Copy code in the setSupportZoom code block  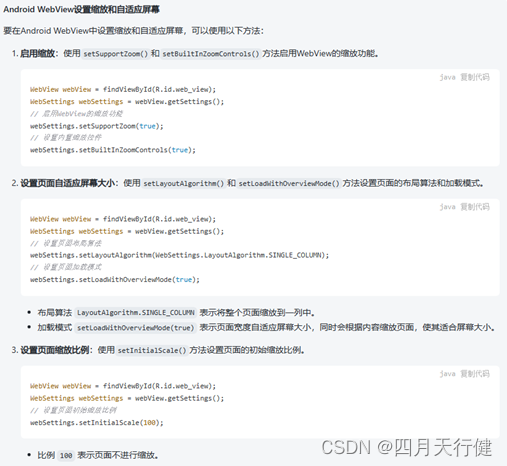point(475,77)
